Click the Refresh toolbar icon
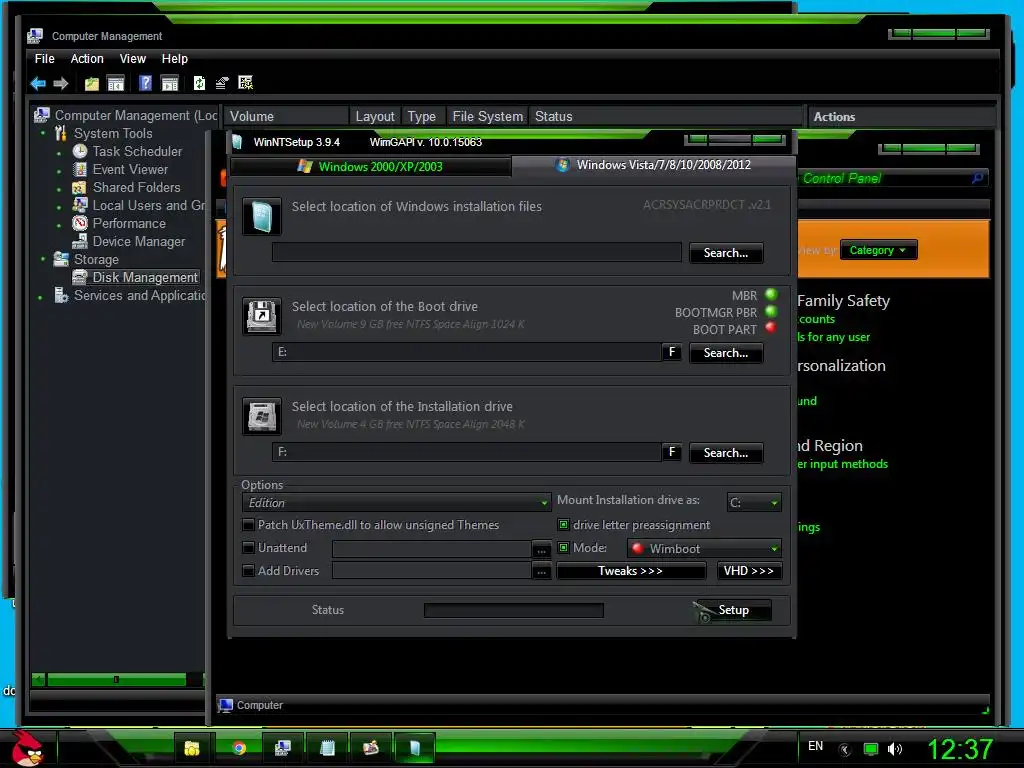Image resolution: width=1024 pixels, height=768 pixels. coord(199,83)
